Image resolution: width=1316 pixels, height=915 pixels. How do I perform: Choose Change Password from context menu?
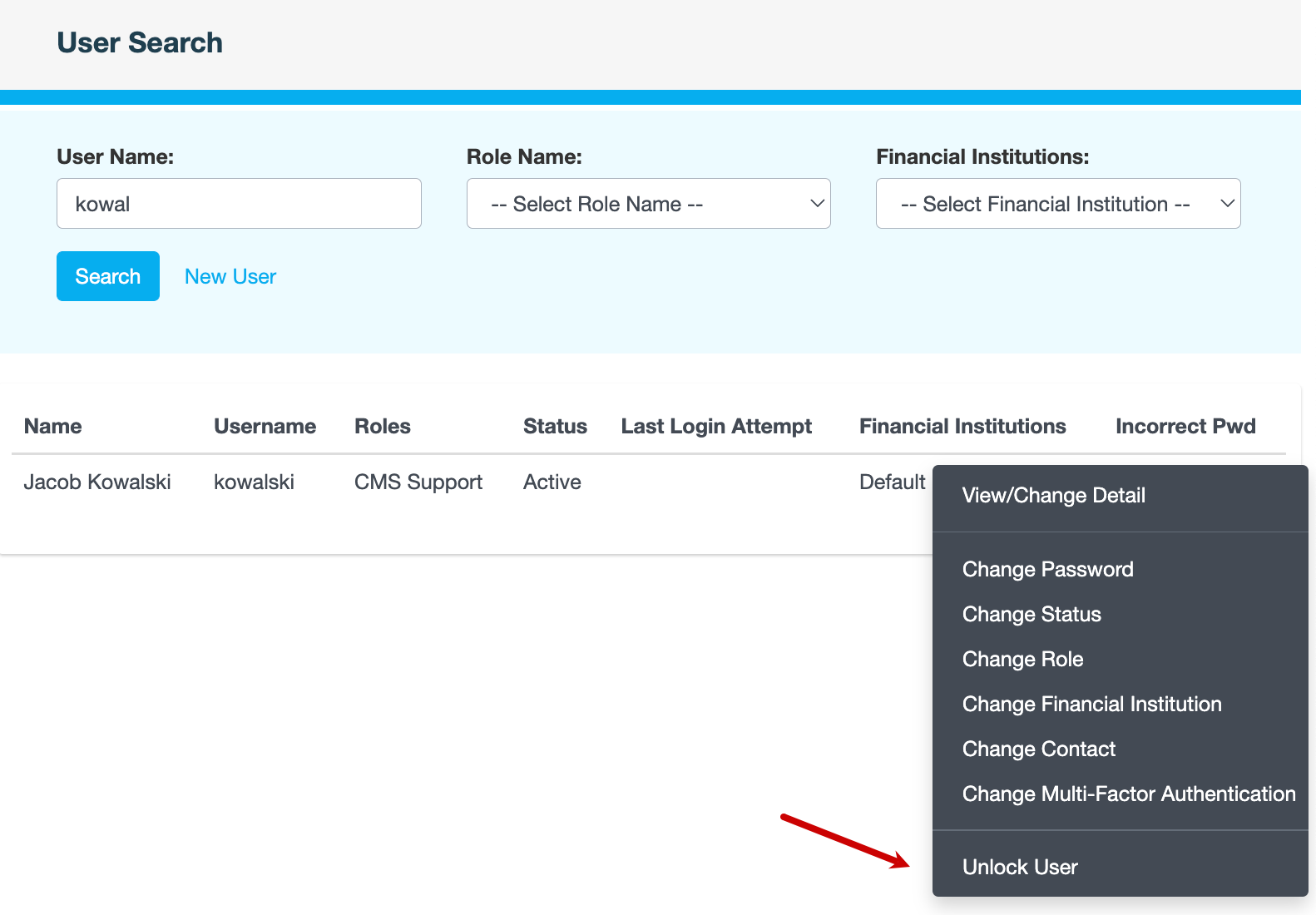1047,570
